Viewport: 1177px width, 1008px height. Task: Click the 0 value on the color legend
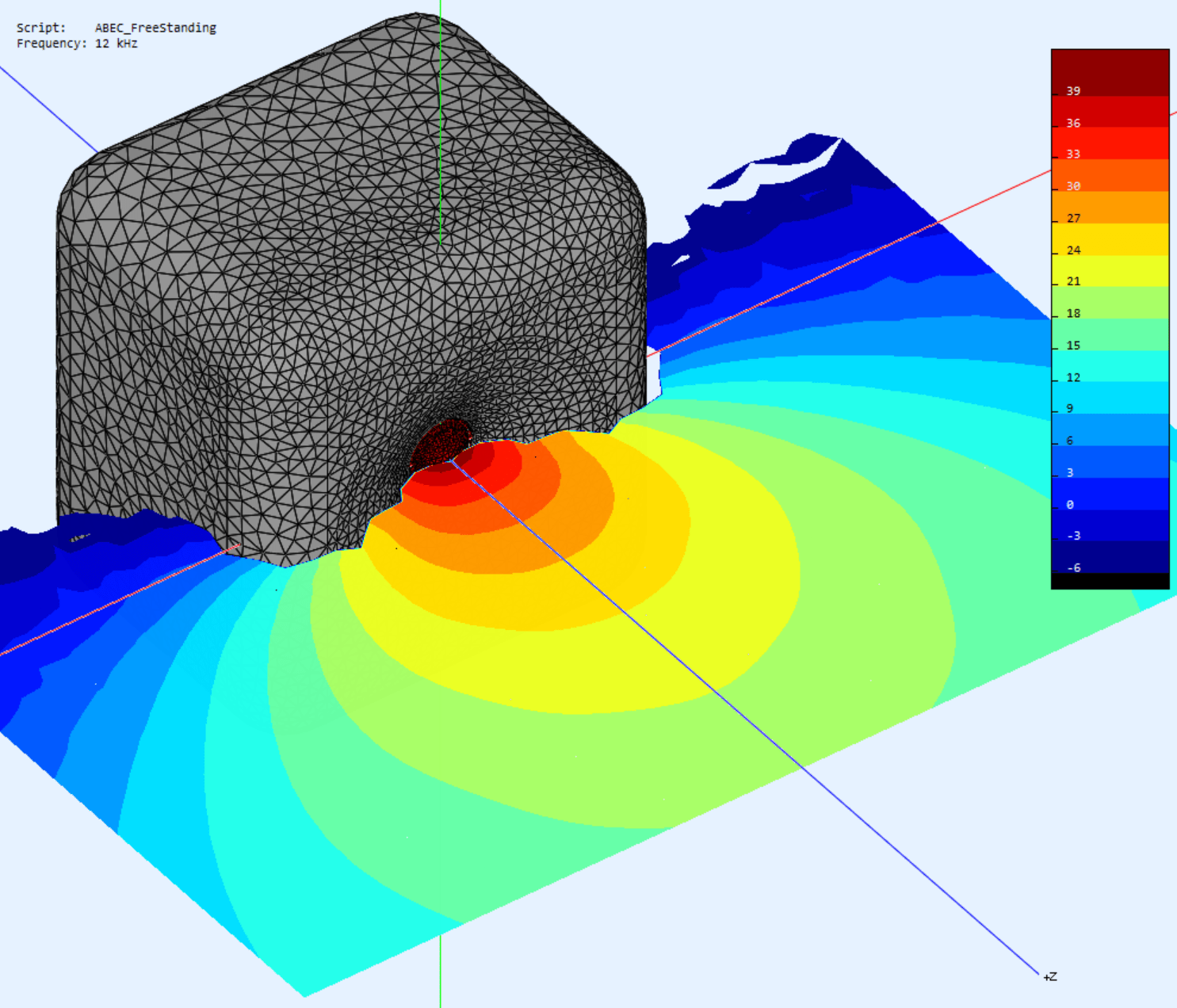[x=1070, y=504]
